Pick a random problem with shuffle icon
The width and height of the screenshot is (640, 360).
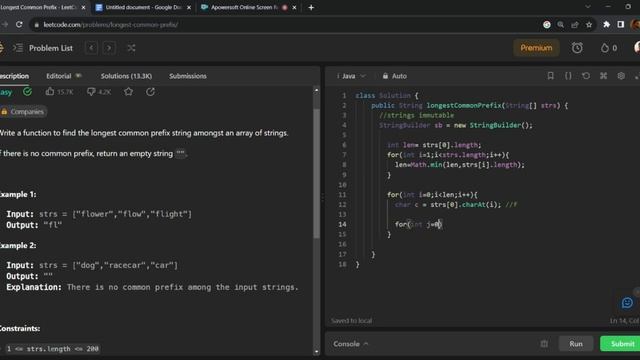(x=131, y=48)
